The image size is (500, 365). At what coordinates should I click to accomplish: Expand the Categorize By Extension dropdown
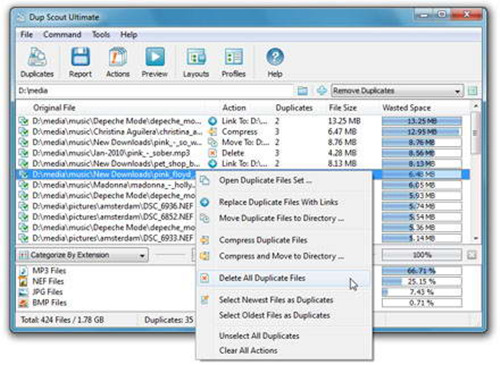click(82, 255)
